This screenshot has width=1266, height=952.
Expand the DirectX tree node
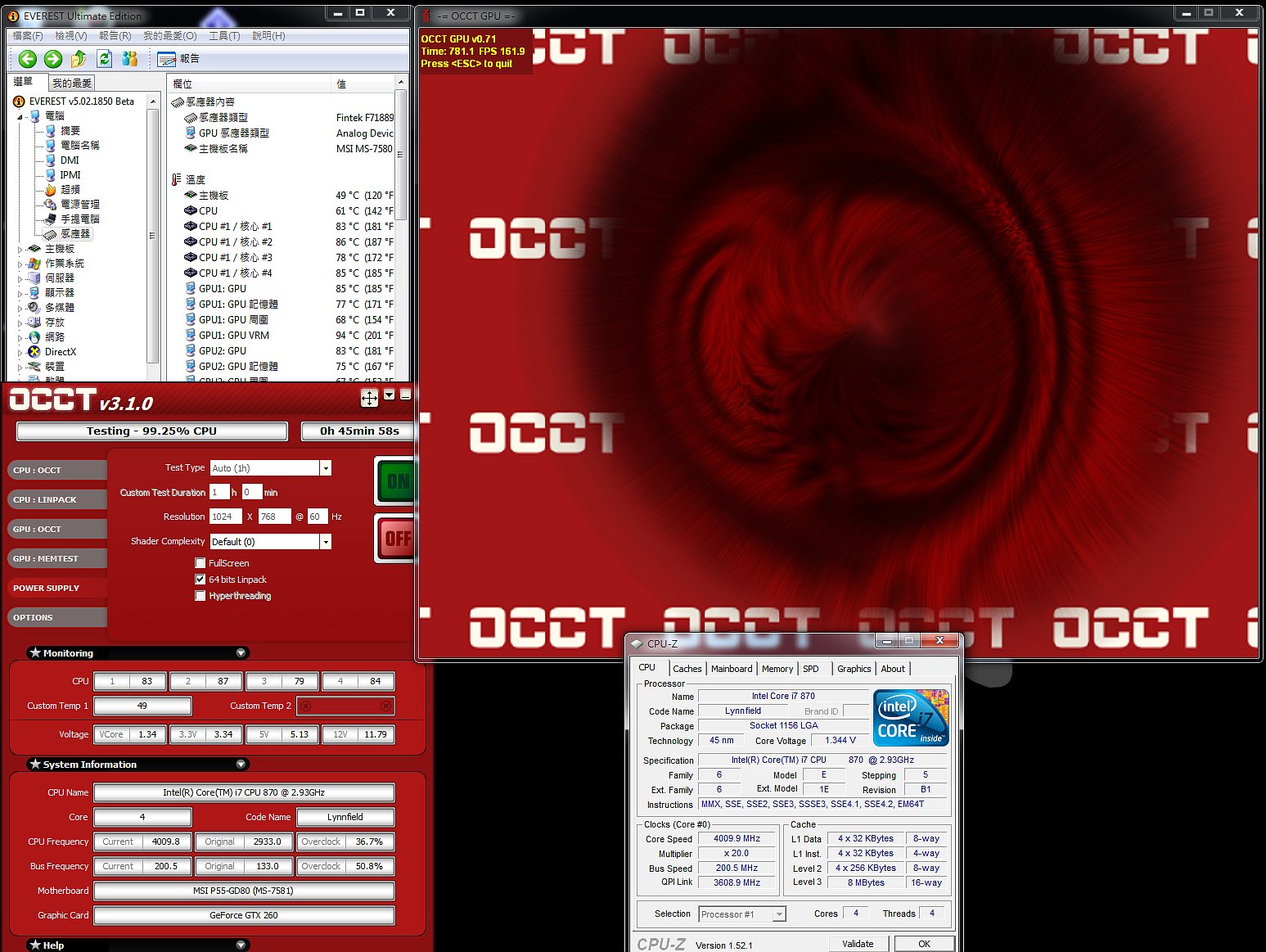tap(20, 352)
